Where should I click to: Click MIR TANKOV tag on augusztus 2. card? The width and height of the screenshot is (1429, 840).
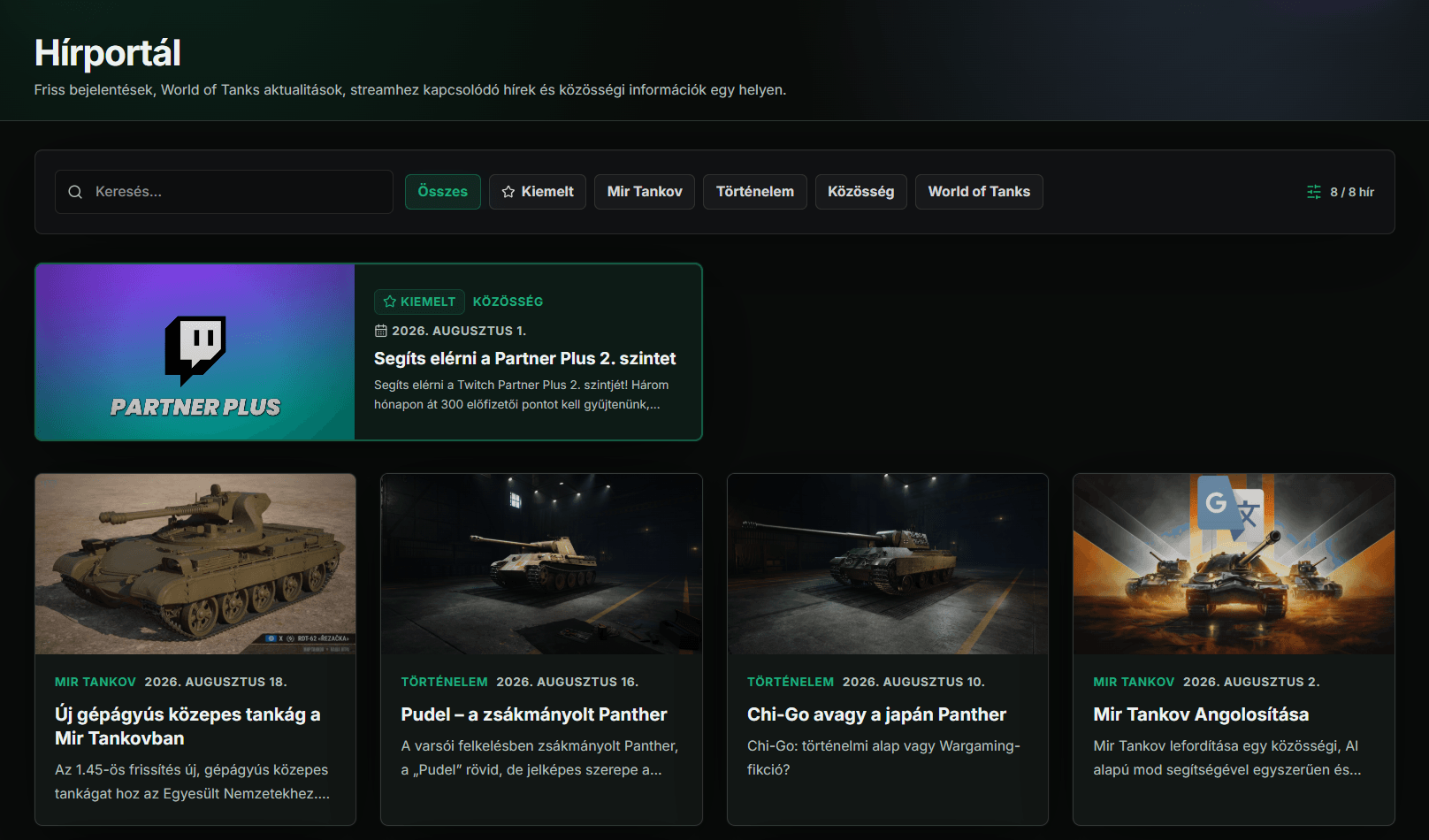coord(1134,682)
